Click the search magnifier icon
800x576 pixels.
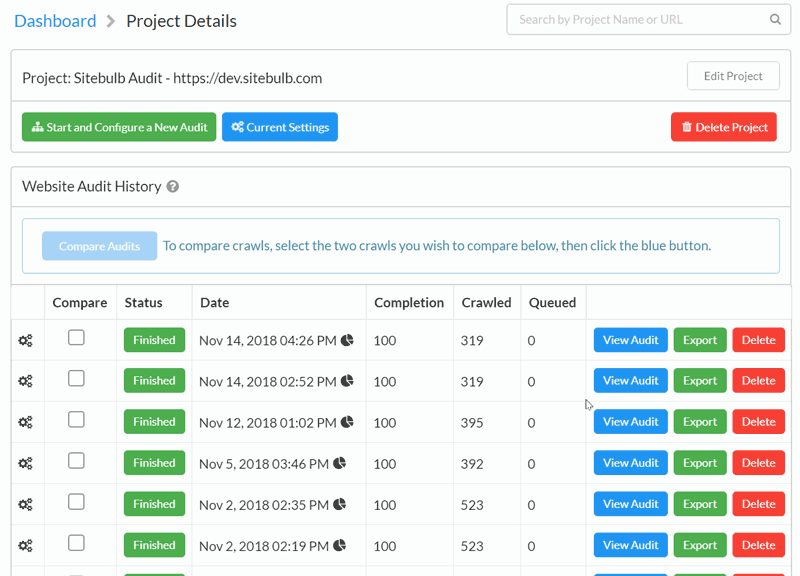(775, 19)
